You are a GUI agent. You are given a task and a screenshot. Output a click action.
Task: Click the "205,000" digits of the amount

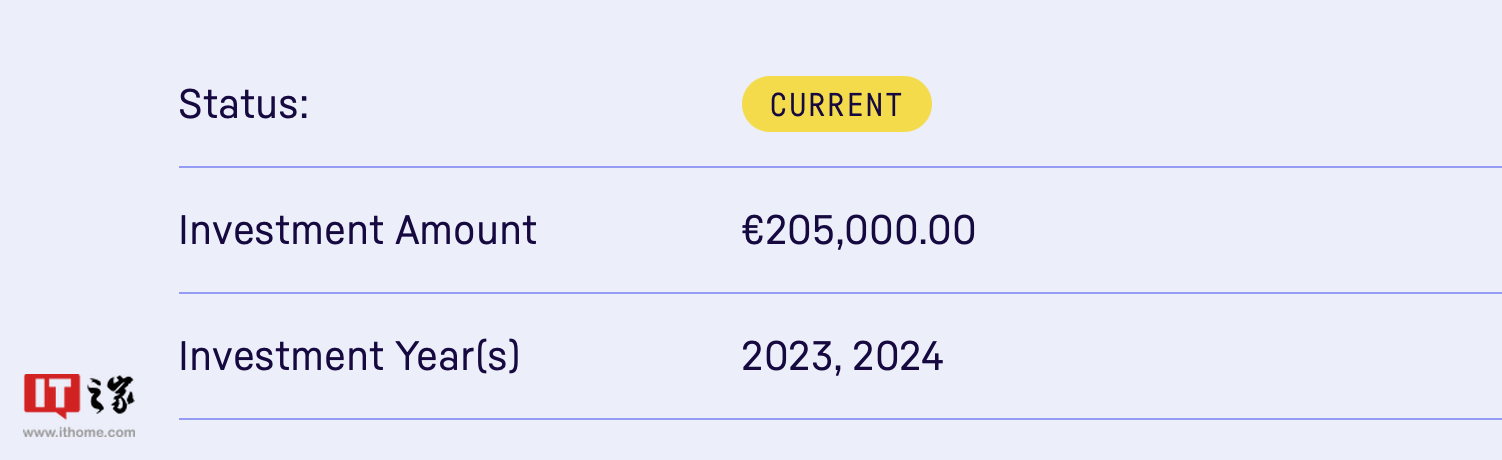click(841, 231)
